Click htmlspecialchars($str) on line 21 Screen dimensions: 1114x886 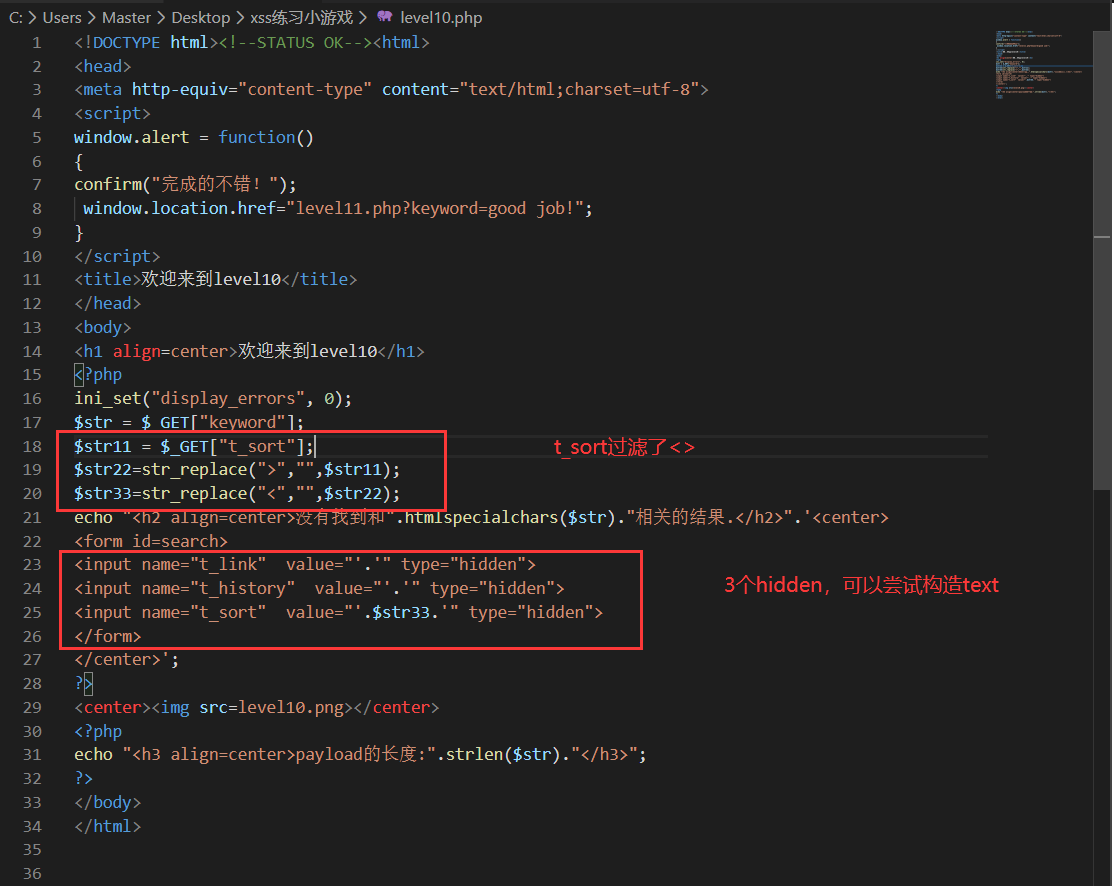point(510,517)
